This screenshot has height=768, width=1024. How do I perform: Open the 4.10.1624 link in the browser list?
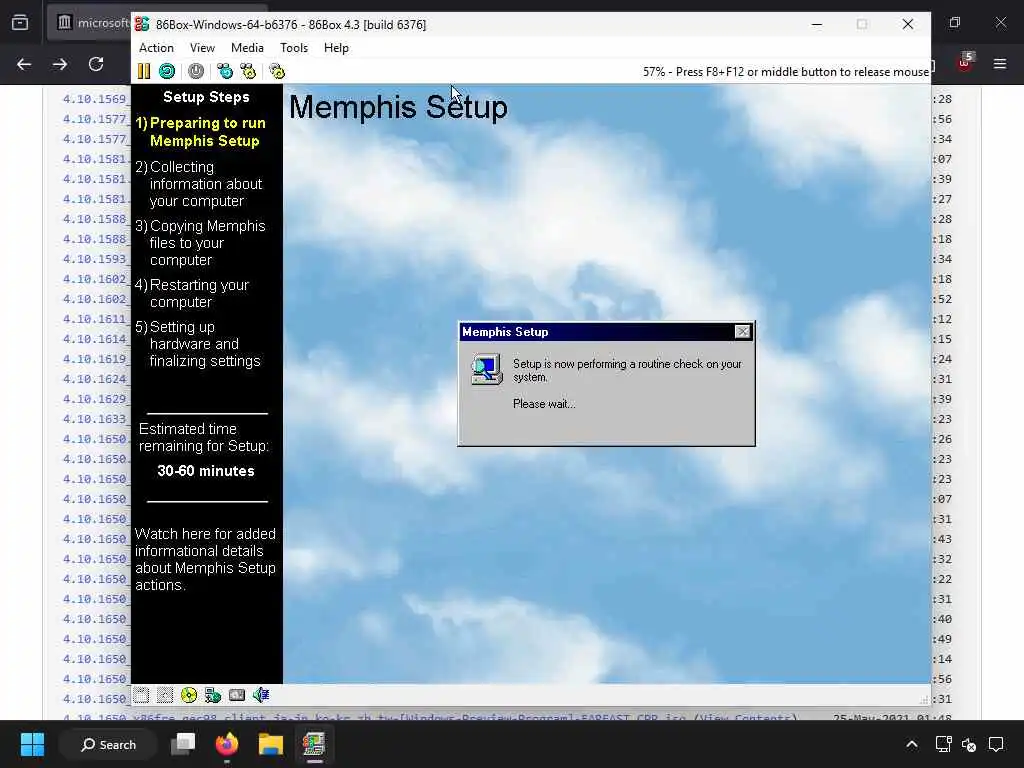coord(95,379)
